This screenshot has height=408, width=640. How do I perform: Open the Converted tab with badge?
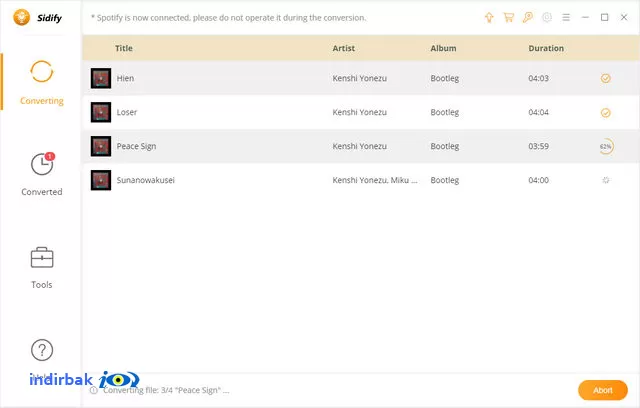(42, 174)
